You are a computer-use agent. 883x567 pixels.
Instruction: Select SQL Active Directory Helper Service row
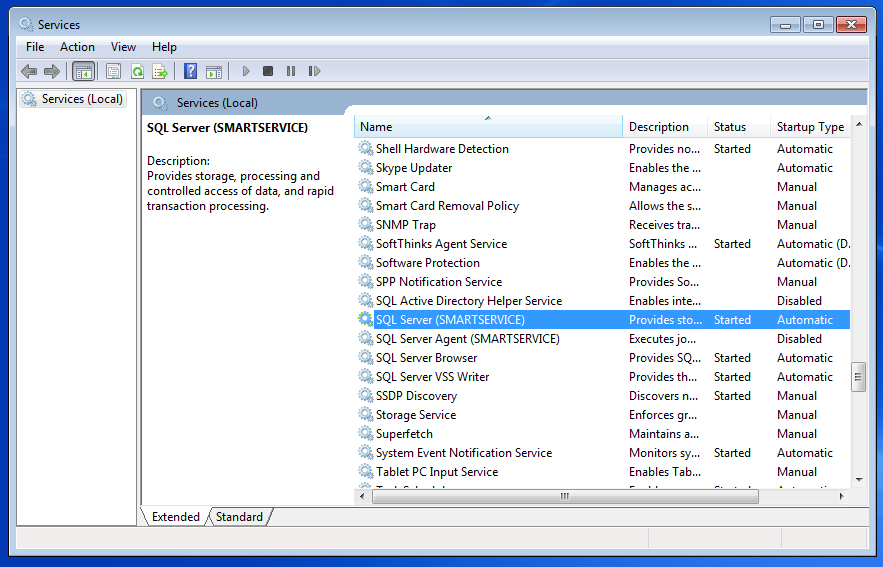pyautogui.click(x=603, y=301)
